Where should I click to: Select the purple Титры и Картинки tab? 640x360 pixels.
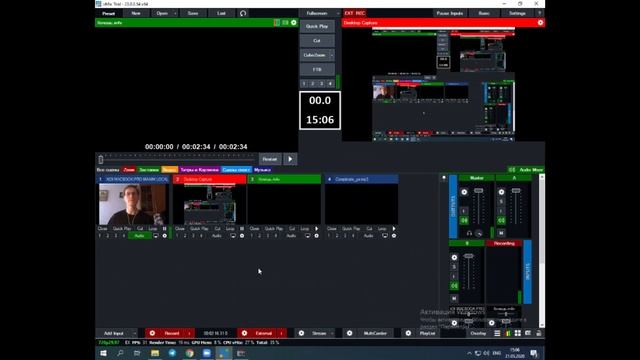click(x=199, y=170)
